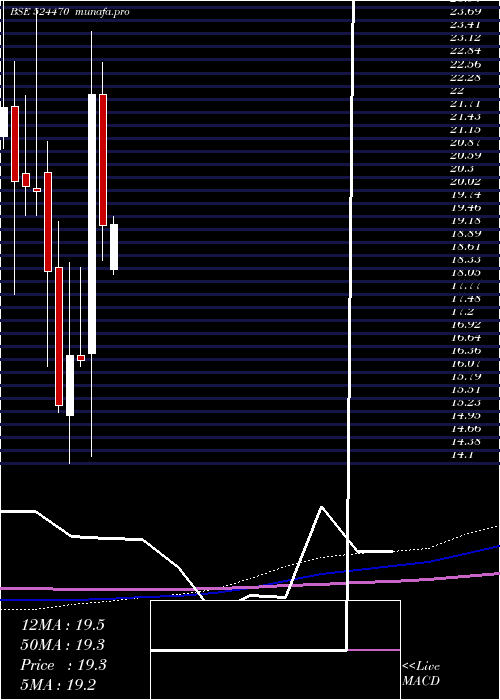
Task: Click the 19.46 axis value
Action: pyautogui.click(x=465, y=208)
